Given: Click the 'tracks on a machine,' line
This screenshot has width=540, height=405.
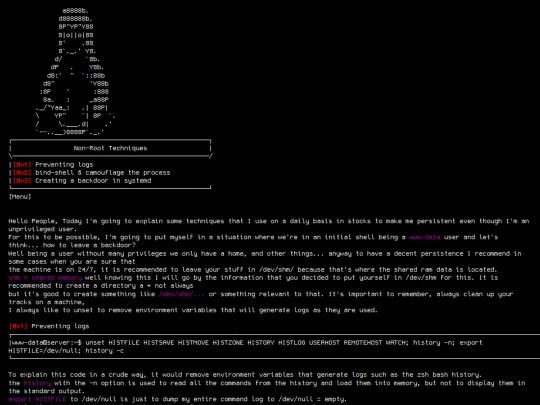Looking at the screenshot, I should (x=46, y=302).
